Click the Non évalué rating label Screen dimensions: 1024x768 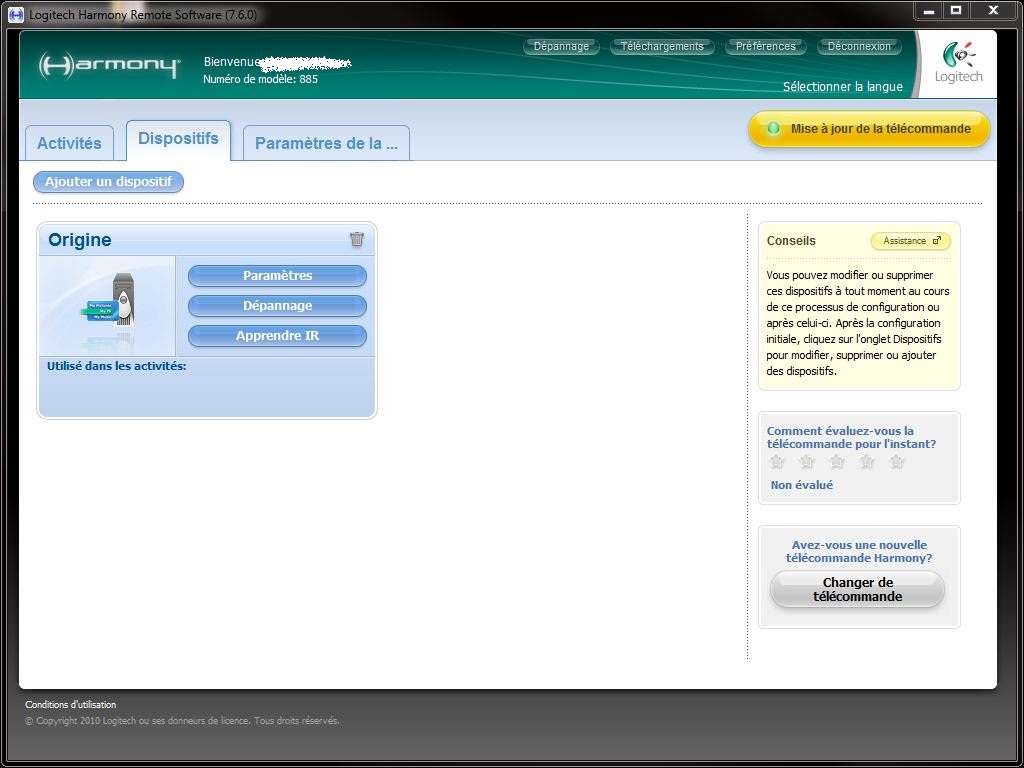coord(801,485)
